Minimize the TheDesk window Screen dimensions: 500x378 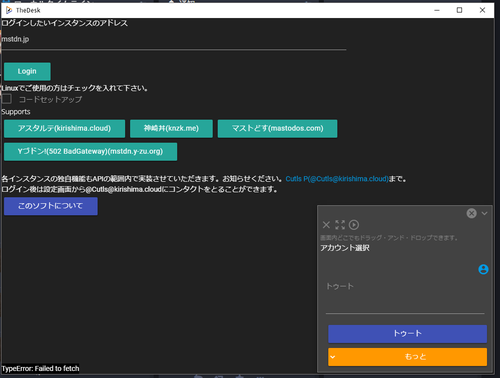437,10
